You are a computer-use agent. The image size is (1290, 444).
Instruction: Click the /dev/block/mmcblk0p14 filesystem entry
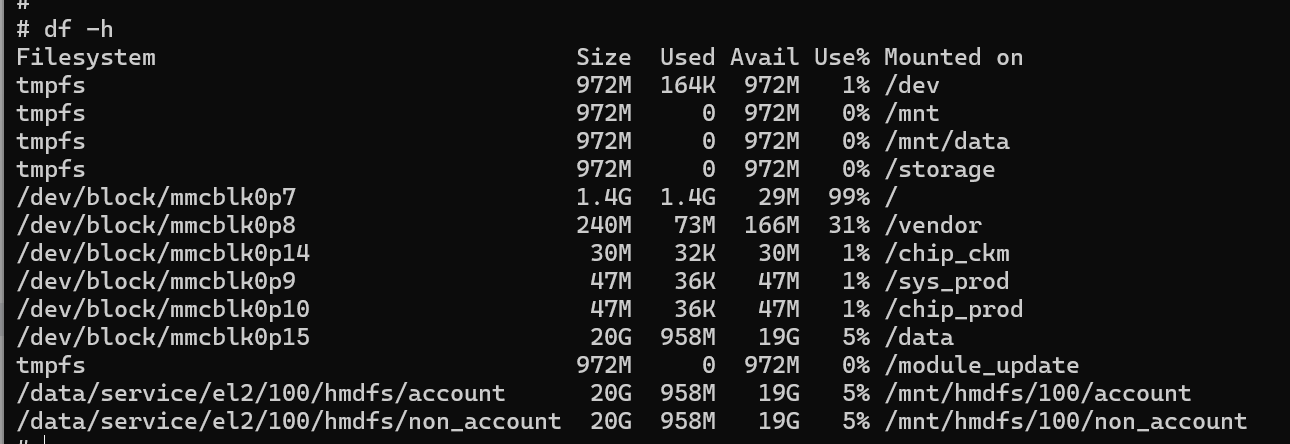(163, 253)
